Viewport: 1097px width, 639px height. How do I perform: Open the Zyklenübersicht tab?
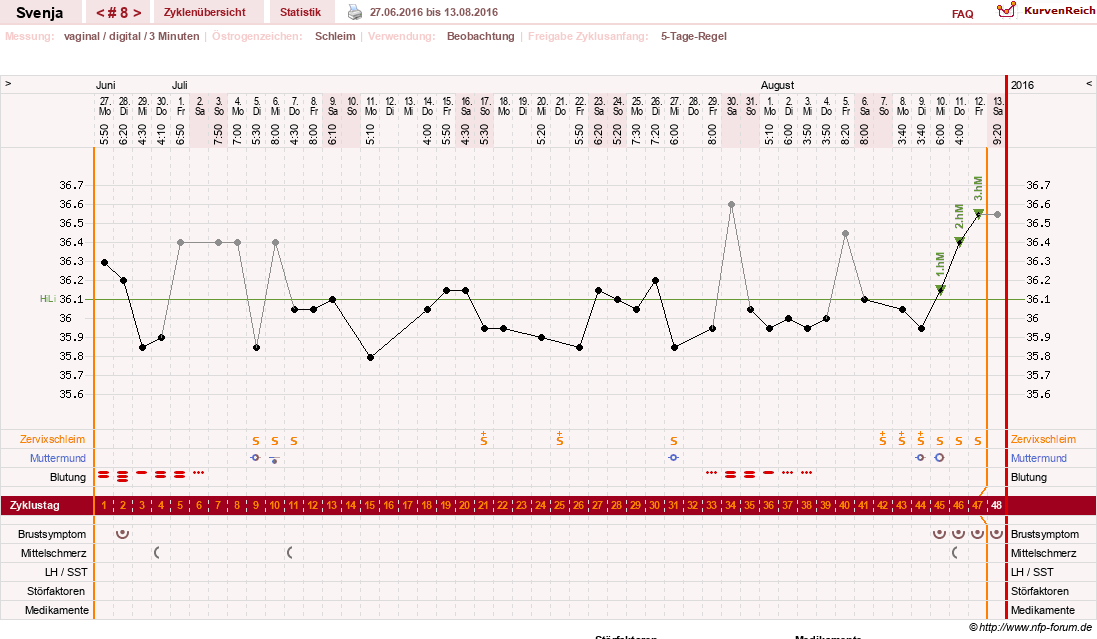[204, 12]
